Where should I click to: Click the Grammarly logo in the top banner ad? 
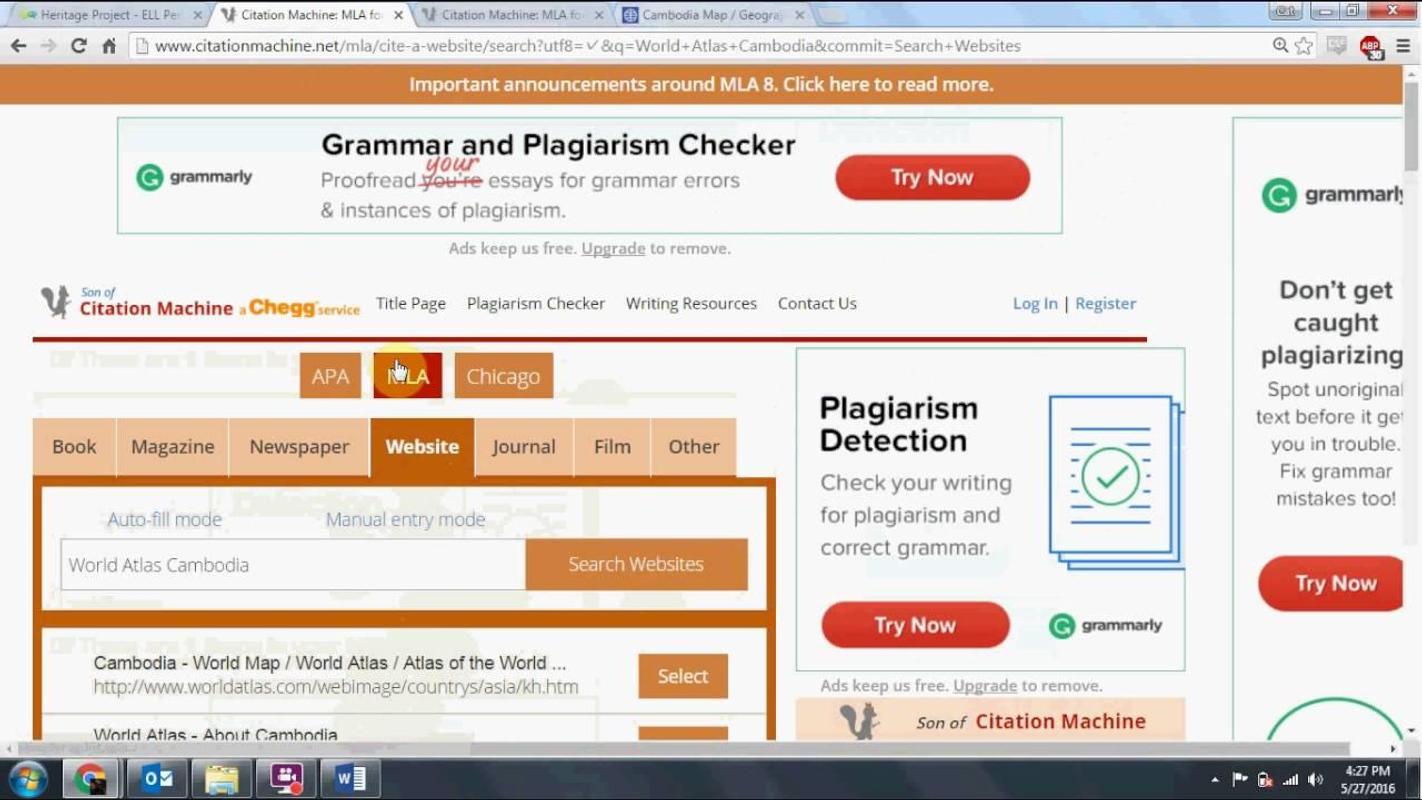195,177
